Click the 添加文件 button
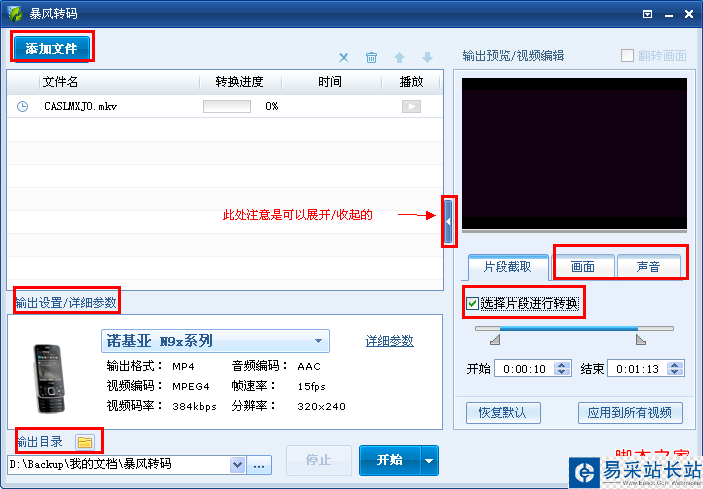The height and width of the screenshot is (489, 703). [x=52, y=48]
